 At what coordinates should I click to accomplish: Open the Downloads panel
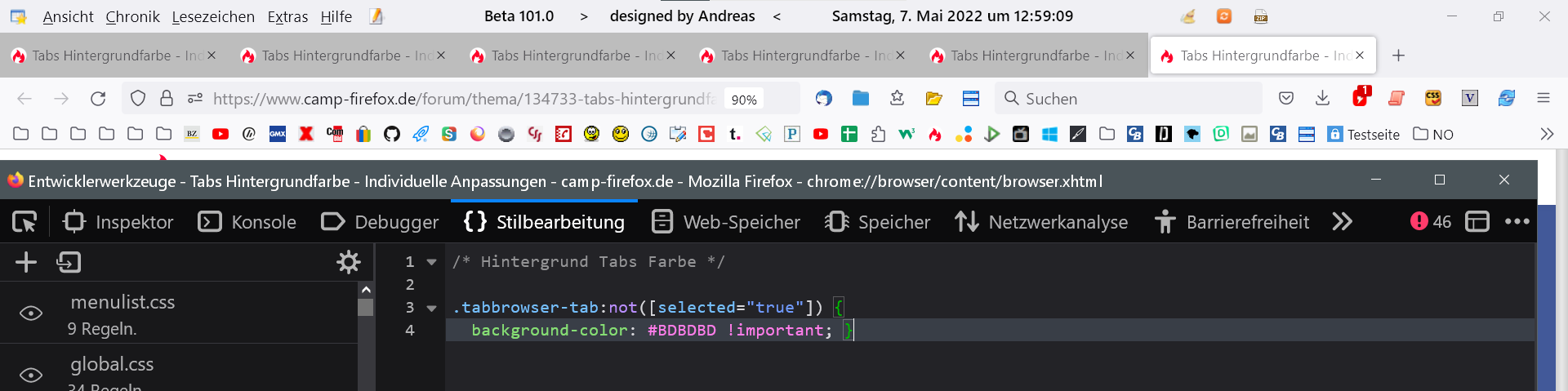tap(1322, 99)
